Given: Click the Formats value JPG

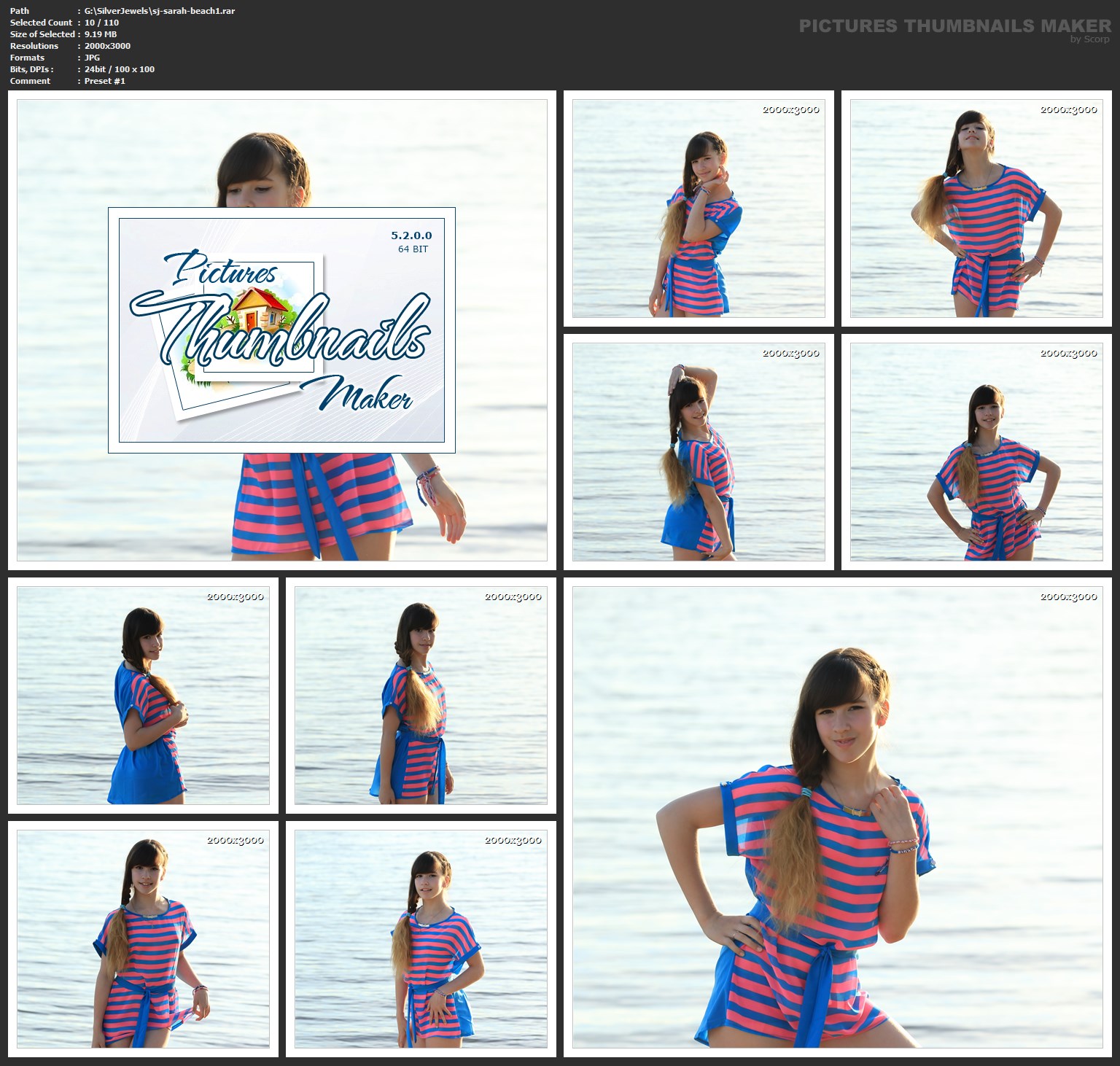Looking at the screenshot, I should click(92, 58).
